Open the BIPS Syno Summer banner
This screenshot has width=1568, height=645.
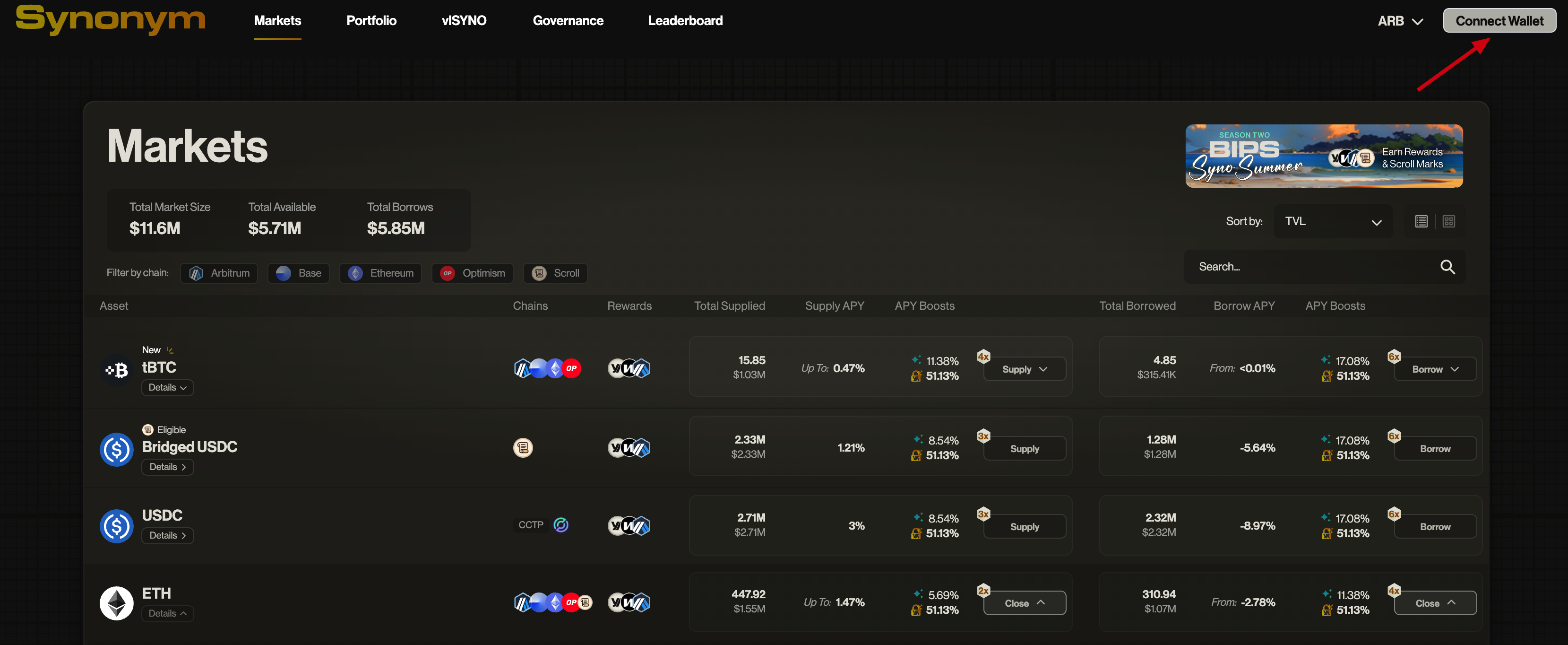tap(1324, 156)
